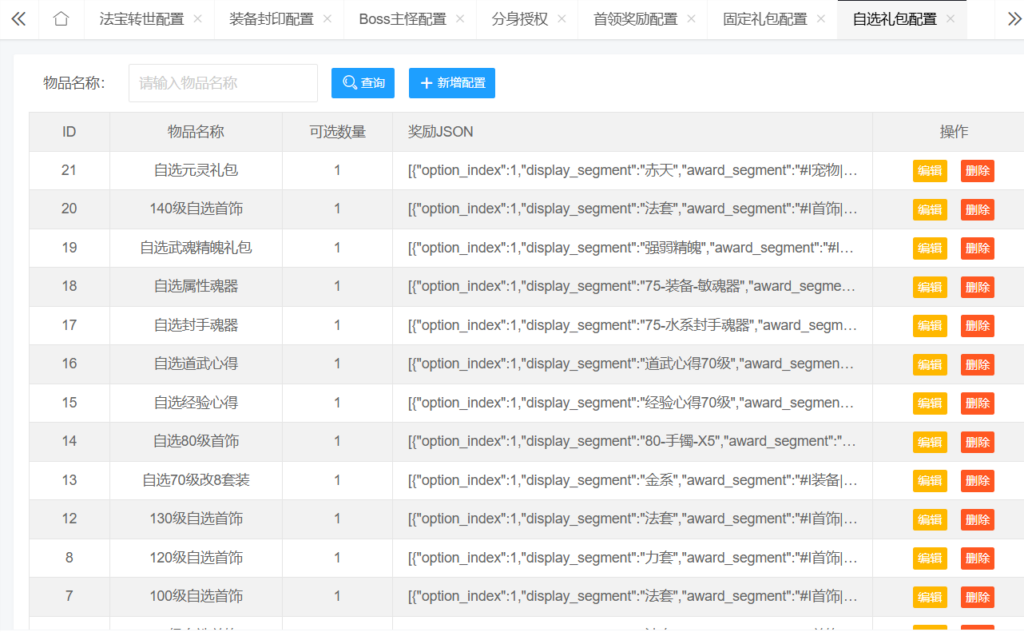
Task: Delete the 自选武魂精魄礼包 row
Action: (x=978, y=248)
